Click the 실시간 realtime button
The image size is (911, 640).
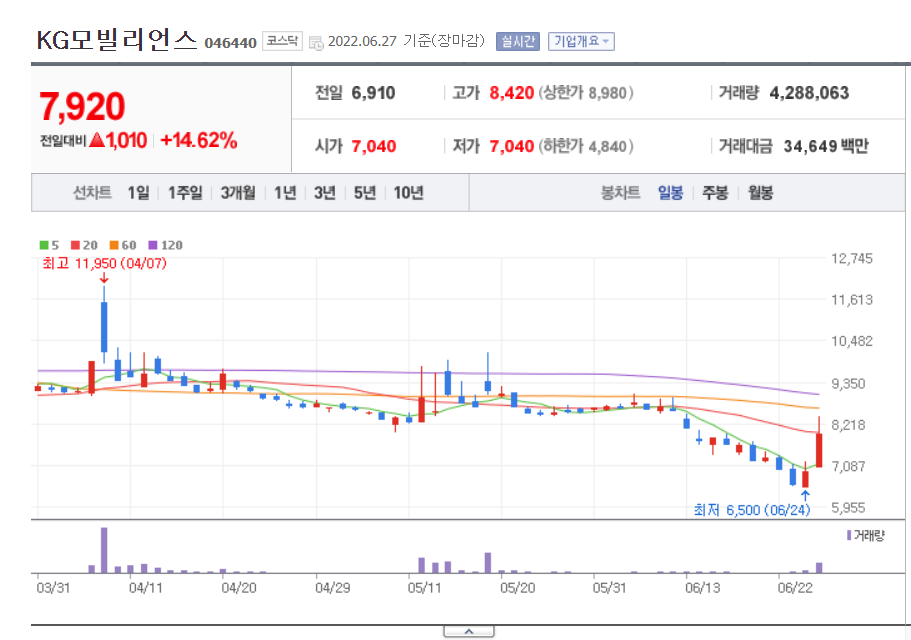click(x=518, y=41)
